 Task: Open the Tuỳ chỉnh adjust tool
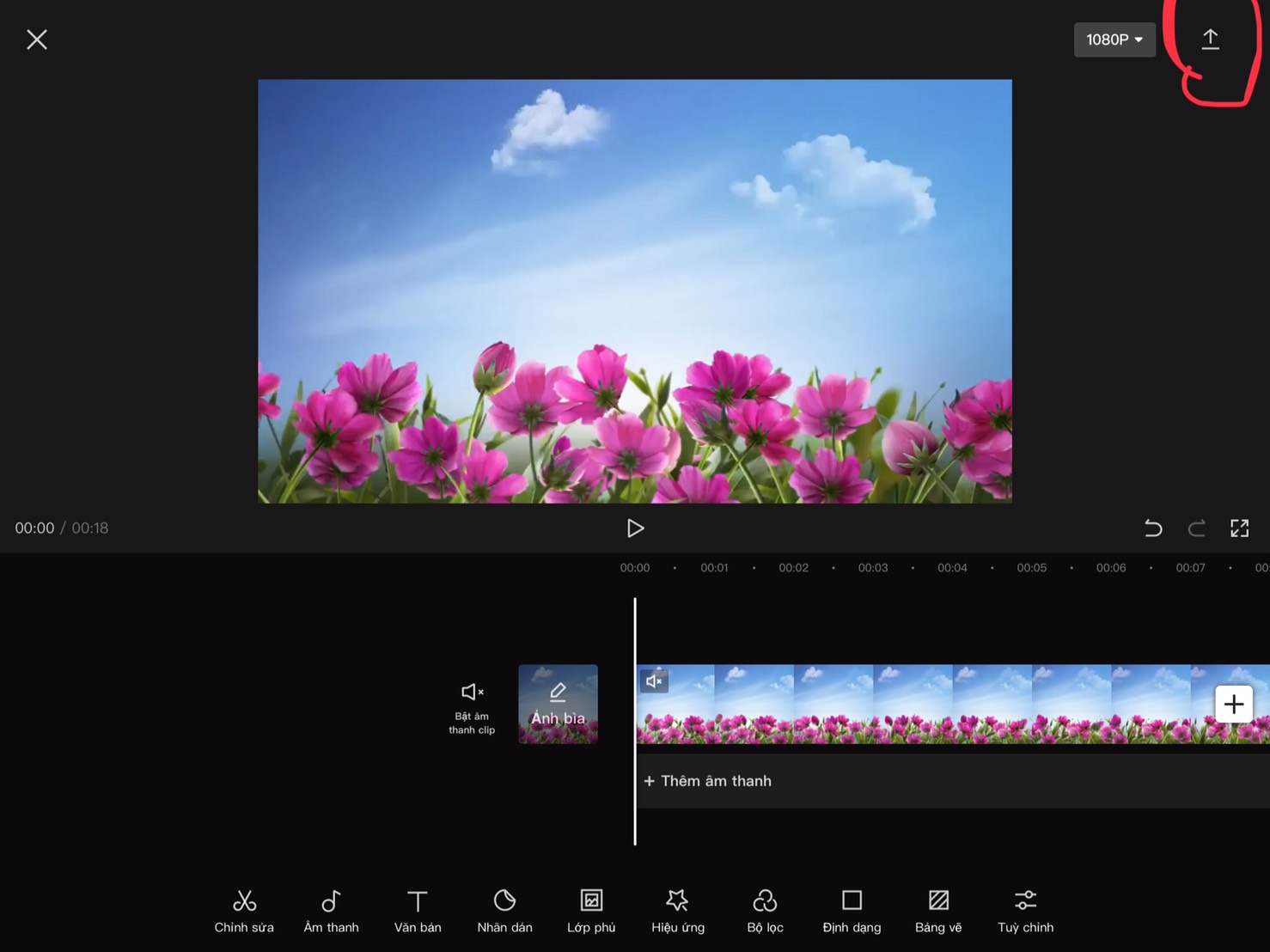point(1025,911)
